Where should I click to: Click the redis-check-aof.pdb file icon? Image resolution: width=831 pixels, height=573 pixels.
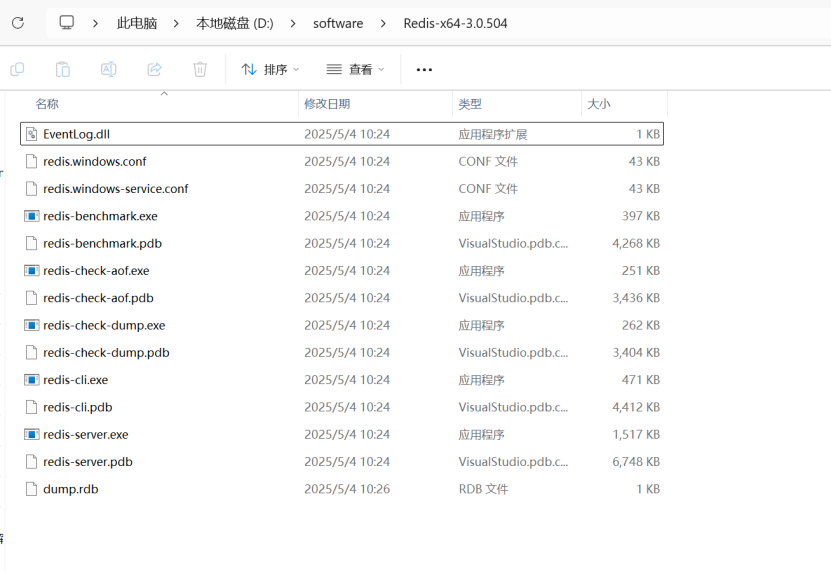click(x=32, y=298)
